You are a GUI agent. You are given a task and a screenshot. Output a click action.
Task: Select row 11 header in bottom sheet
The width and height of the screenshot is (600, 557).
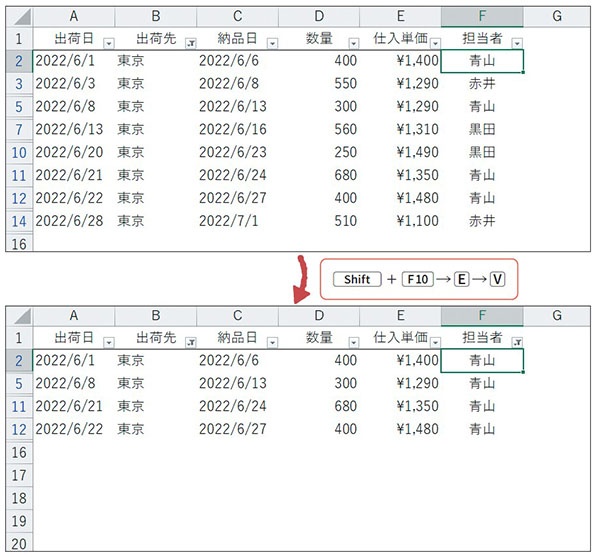(19, 407)
